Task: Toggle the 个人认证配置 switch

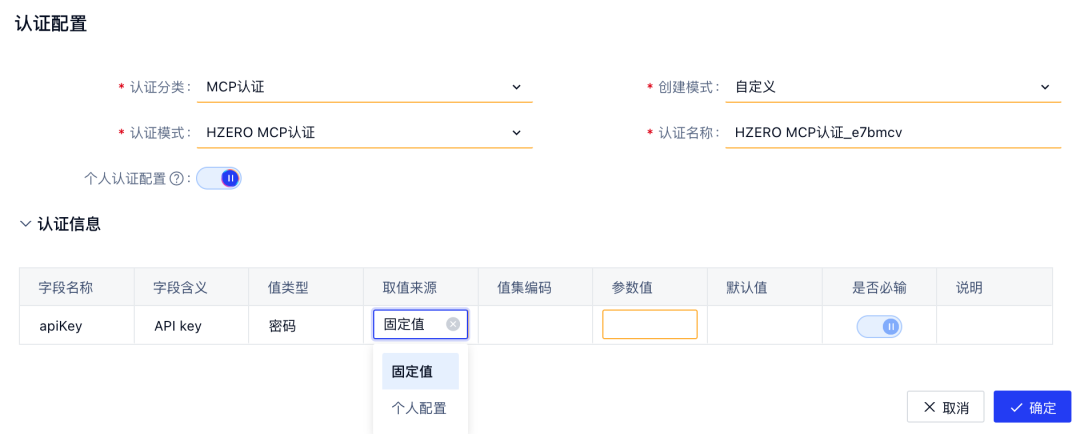Action: click(219, 179)
